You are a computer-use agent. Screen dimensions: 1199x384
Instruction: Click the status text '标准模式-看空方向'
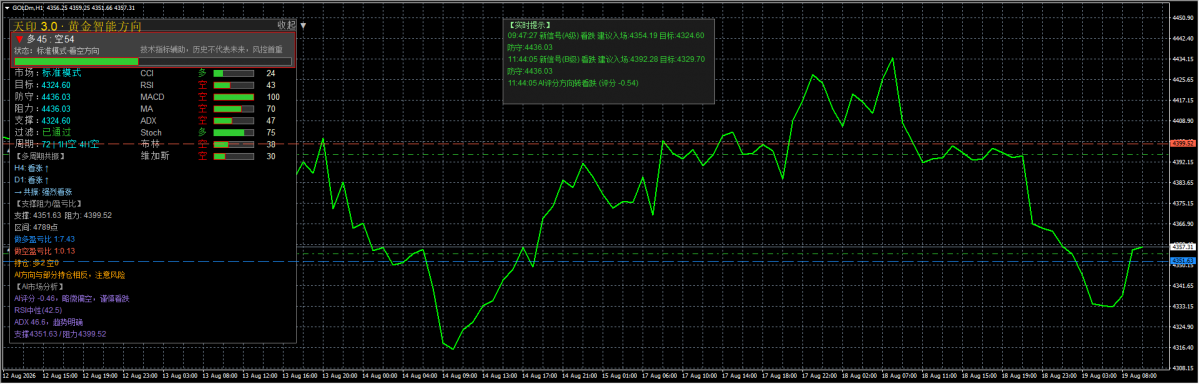coord(67,50)
